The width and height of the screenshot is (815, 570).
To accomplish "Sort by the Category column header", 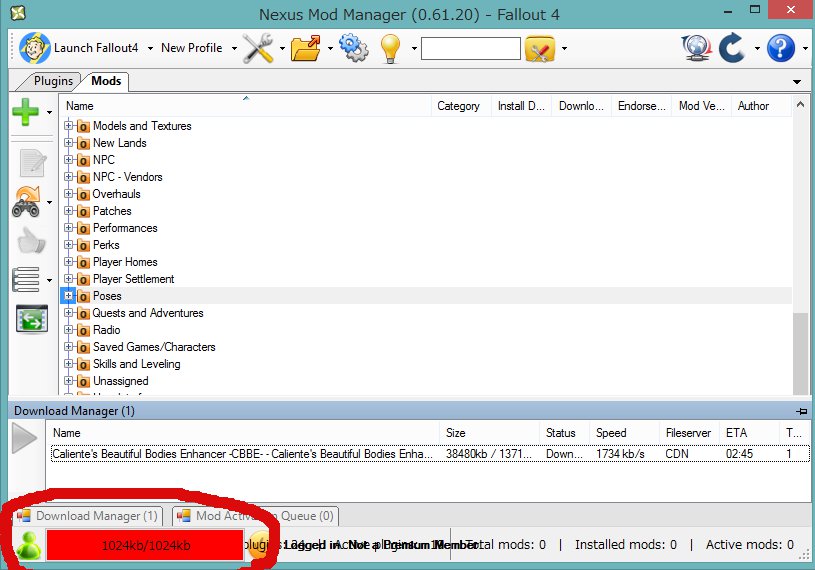I will [461, 106].
